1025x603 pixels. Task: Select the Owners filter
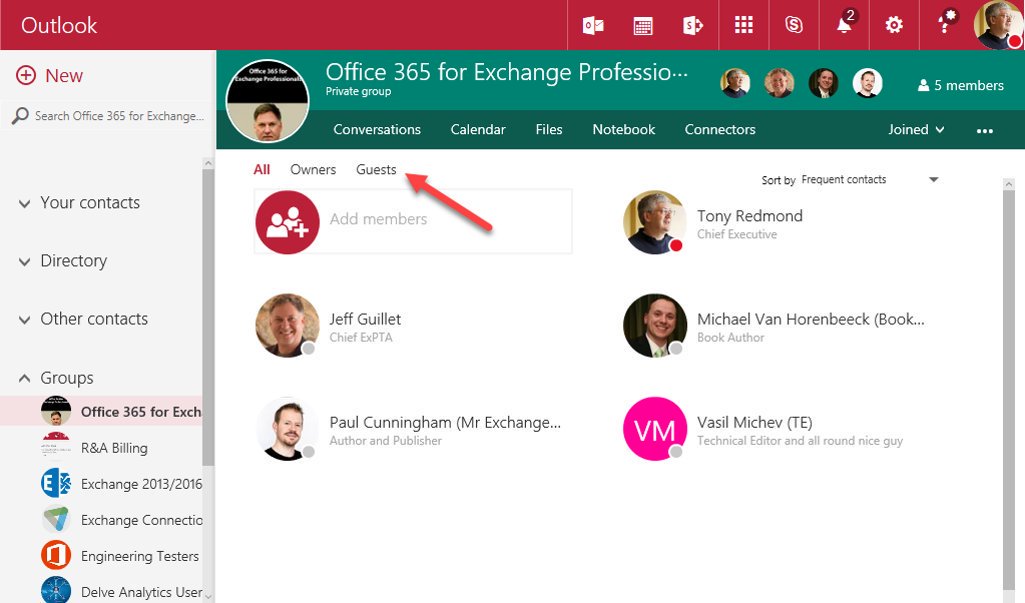tap(313, 169)
